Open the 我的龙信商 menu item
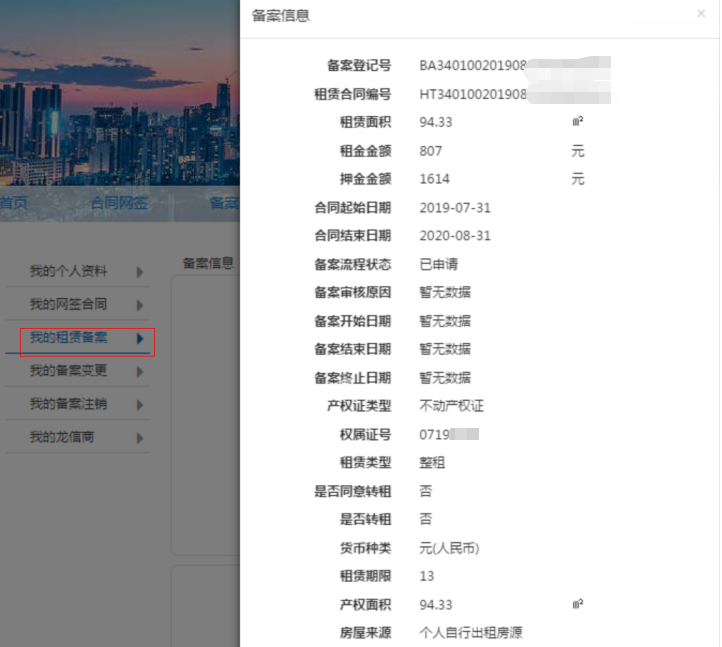The width and height of the screenshot is (722, 647). coord(62,438)
